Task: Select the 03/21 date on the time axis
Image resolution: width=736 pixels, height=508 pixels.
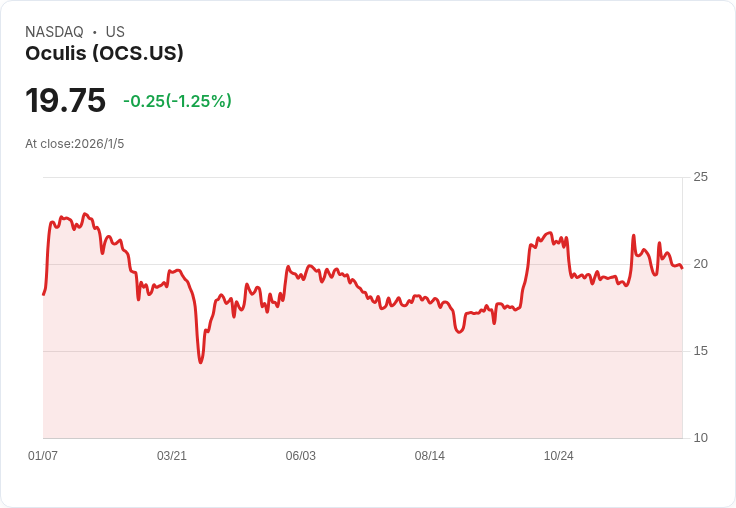Action: (172, 456)
